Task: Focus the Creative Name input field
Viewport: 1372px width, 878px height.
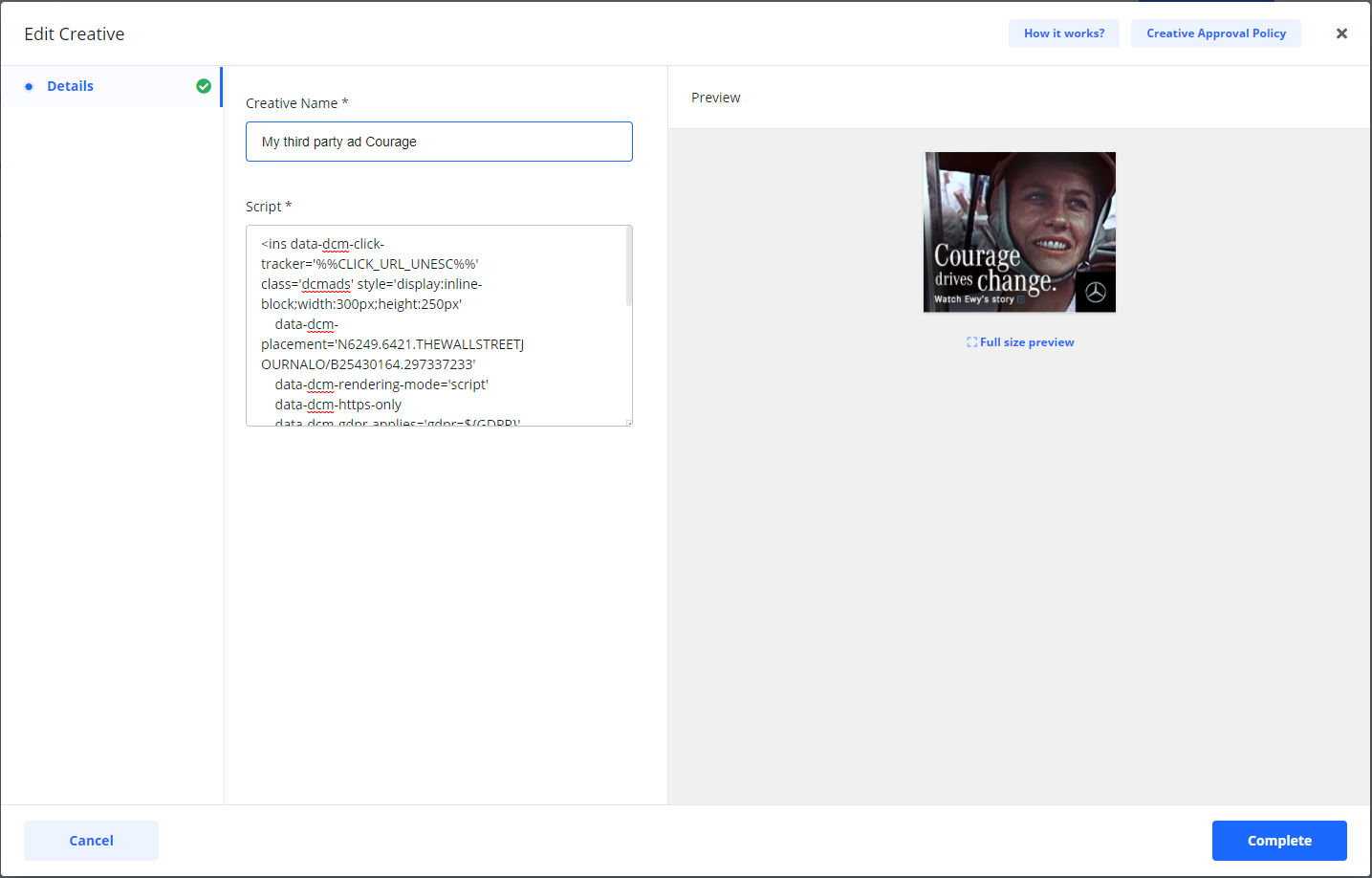Action: pyautogui.click(x=439, y=142)
